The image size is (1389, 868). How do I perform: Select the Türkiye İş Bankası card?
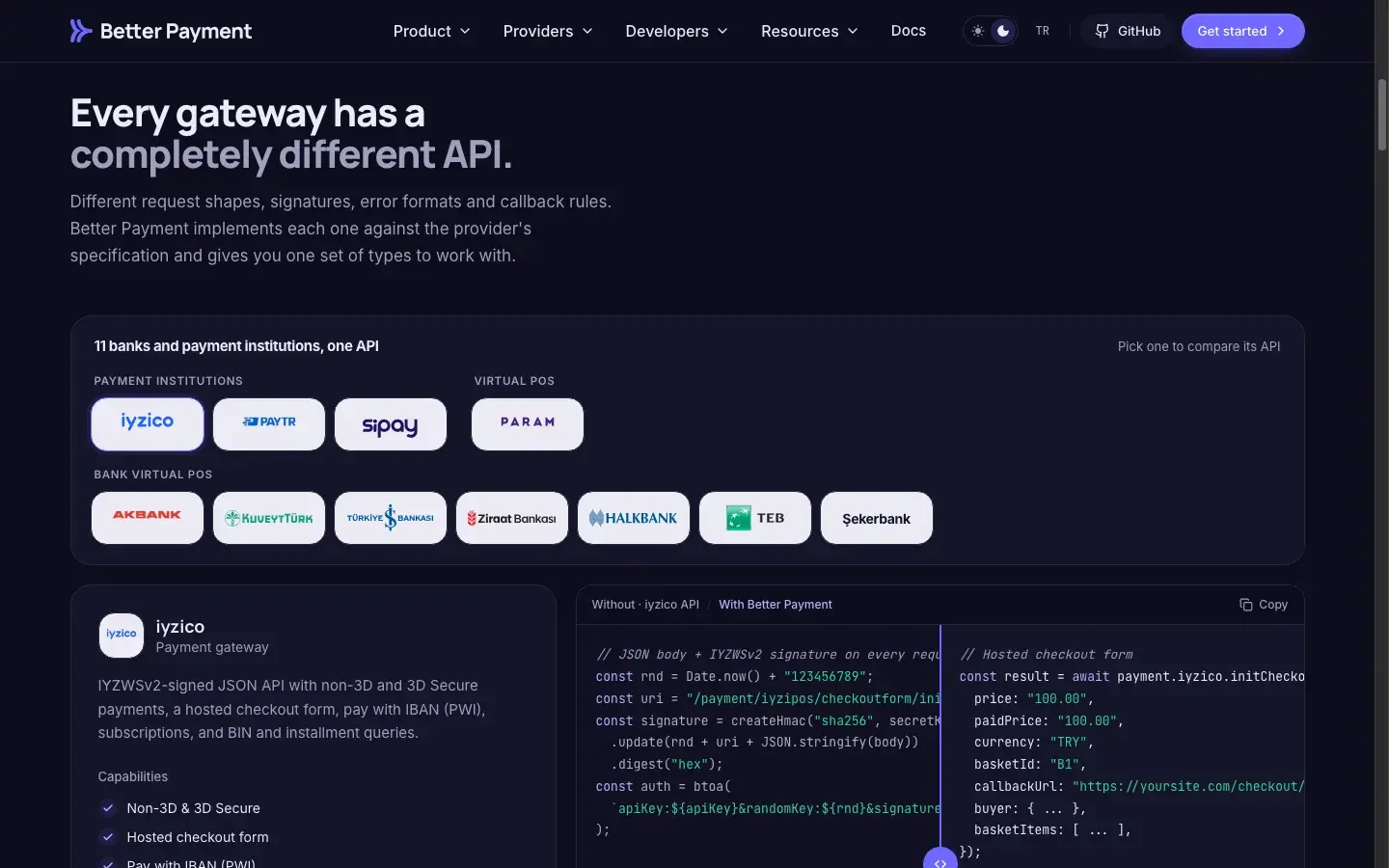click(x=391, y=518)
